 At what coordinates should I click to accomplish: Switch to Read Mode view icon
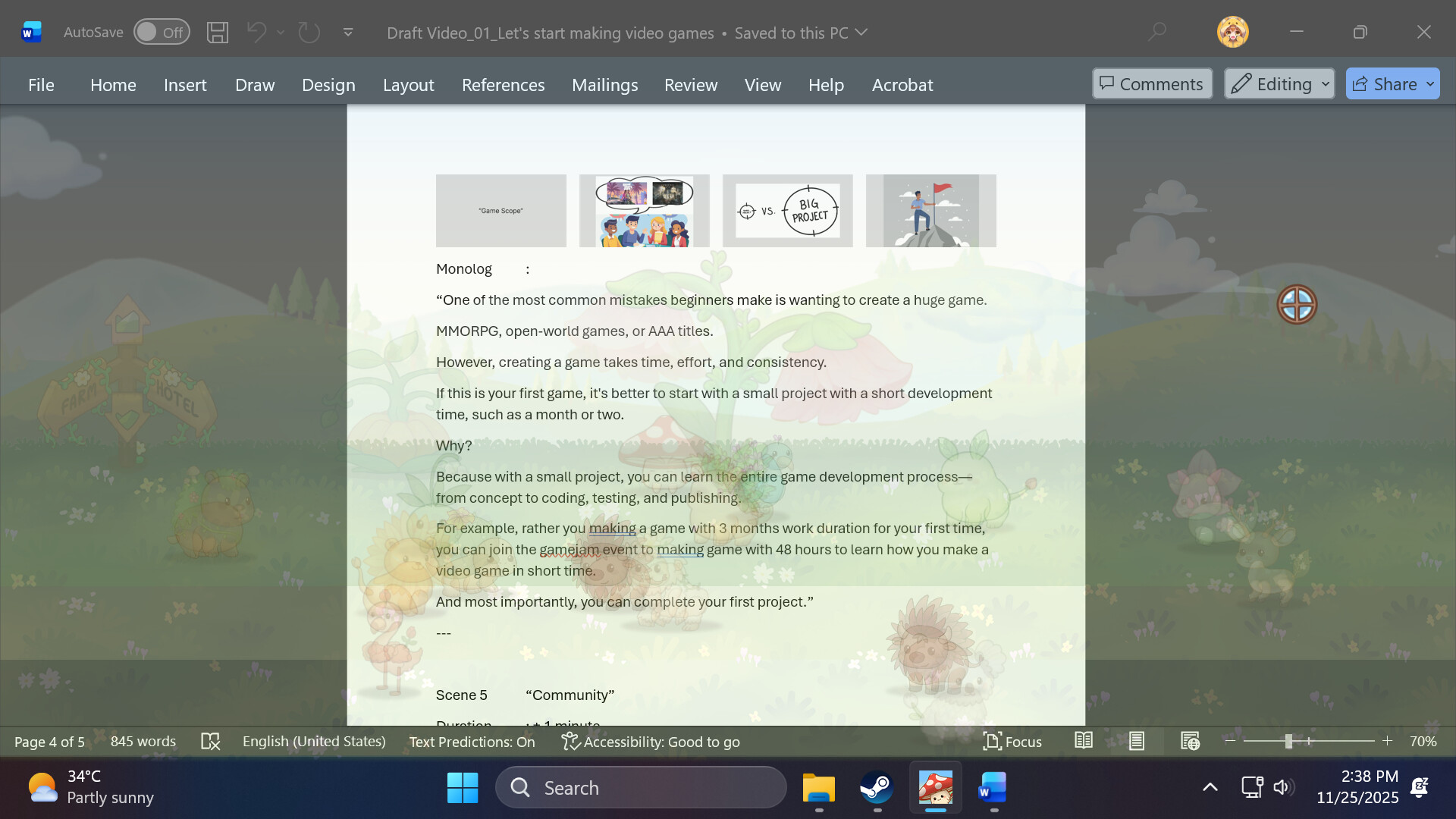click(x=1084, y=741)
